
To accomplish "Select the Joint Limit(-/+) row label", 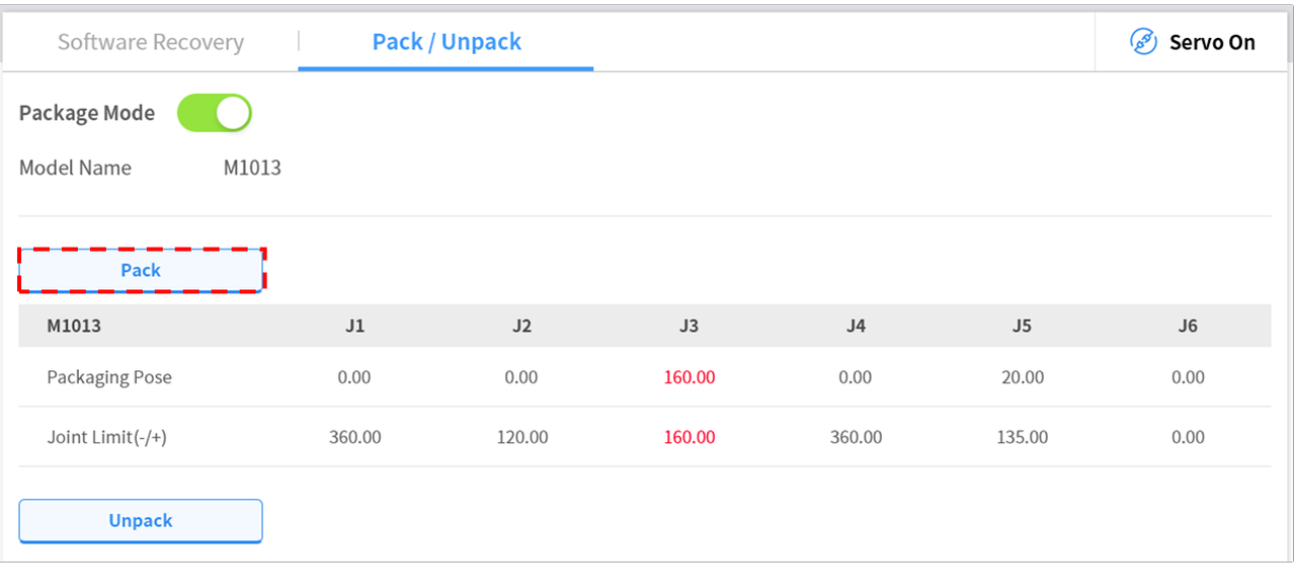I will click(107, 437).
